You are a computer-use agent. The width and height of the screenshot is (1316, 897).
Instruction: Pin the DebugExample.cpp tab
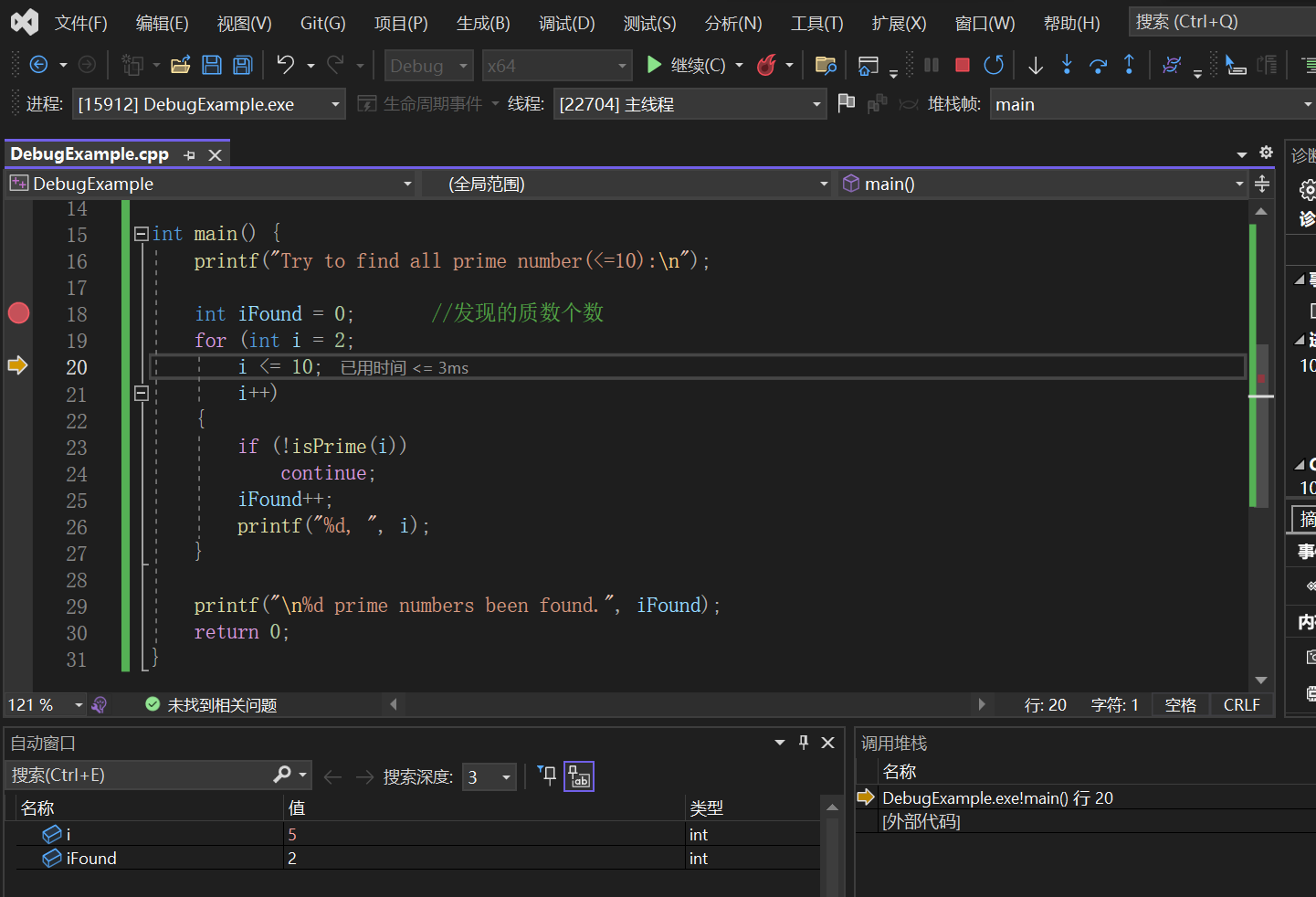190,155
